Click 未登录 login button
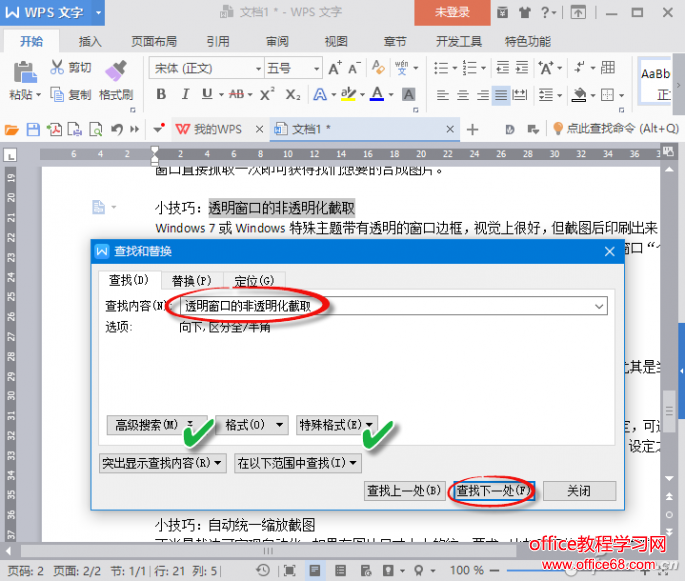Viewport: 685px width, 581px height. [x=452, y=12]
